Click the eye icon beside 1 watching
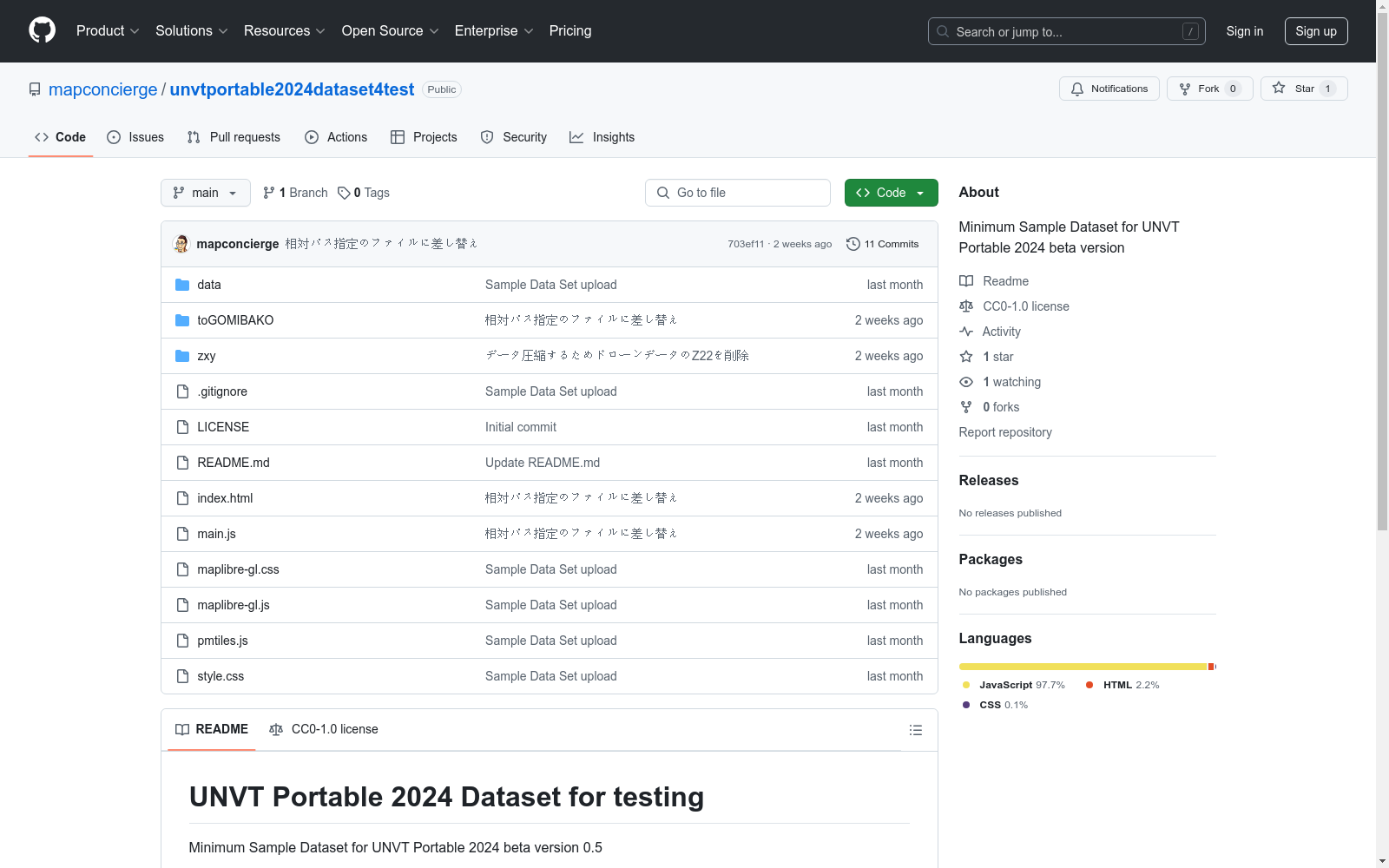The height and width of the screenshot is (868, 1389). coord(966,382)
